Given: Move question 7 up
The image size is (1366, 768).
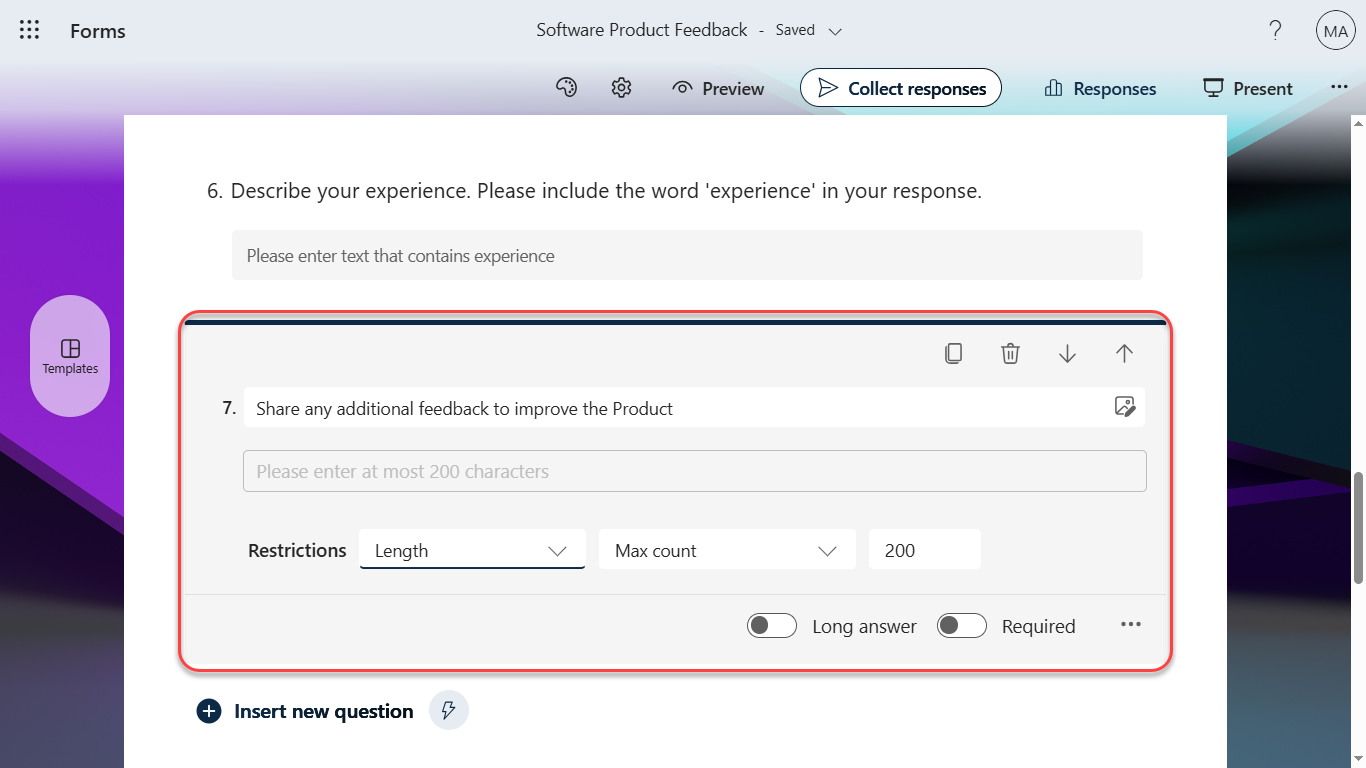Looking at the screenshot, I should (x=1124, y=353).
